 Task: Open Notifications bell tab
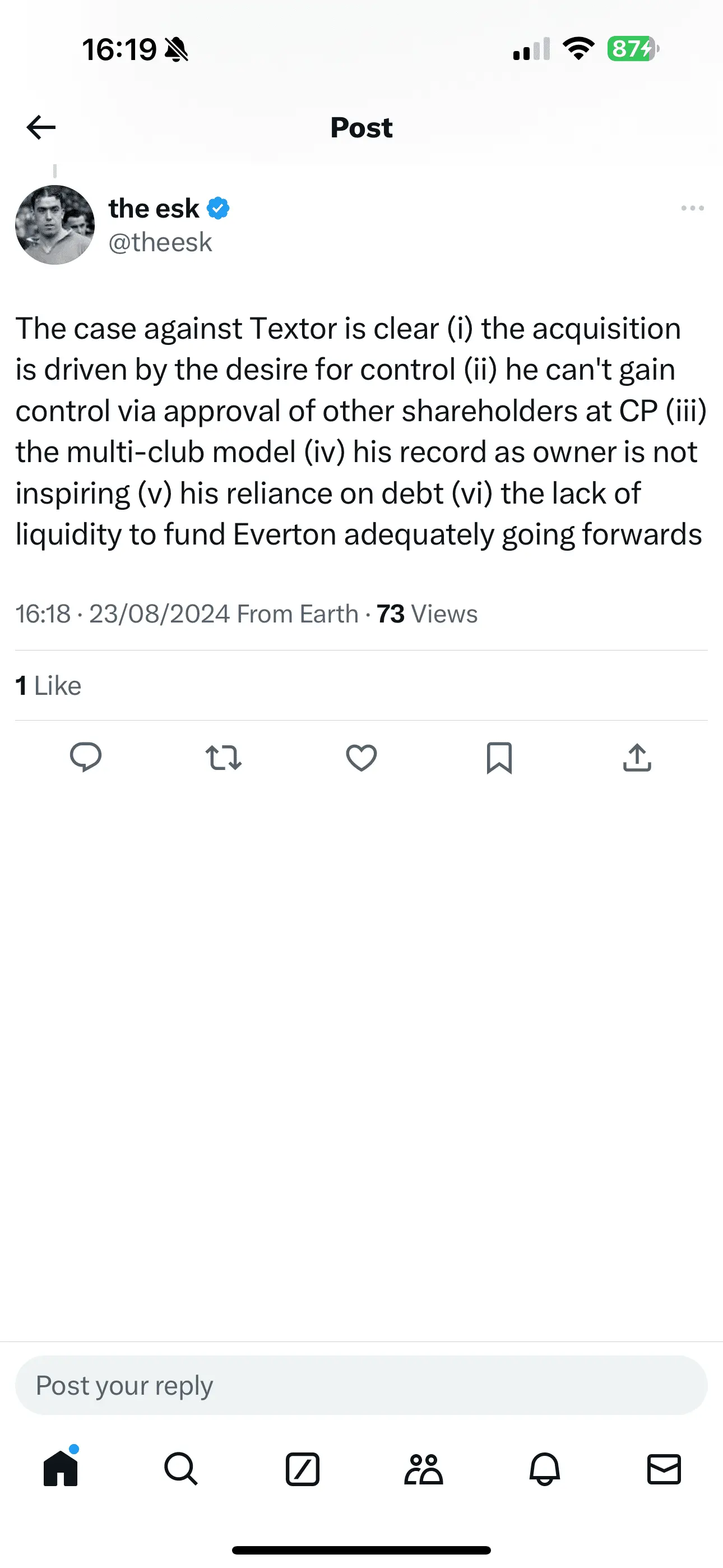[544, 1469]
